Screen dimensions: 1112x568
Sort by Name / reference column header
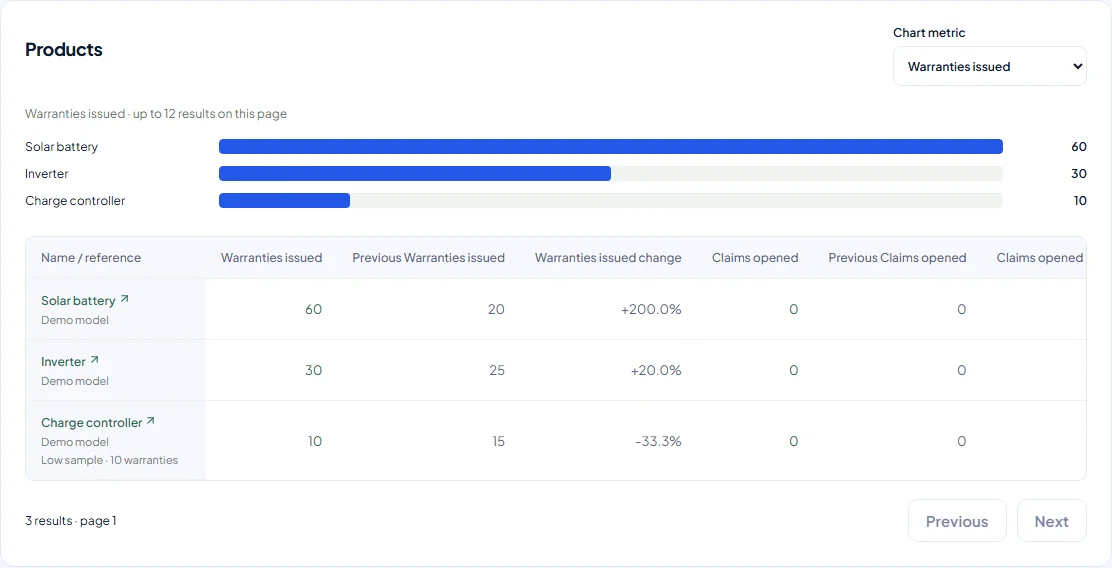pos(91,257)
